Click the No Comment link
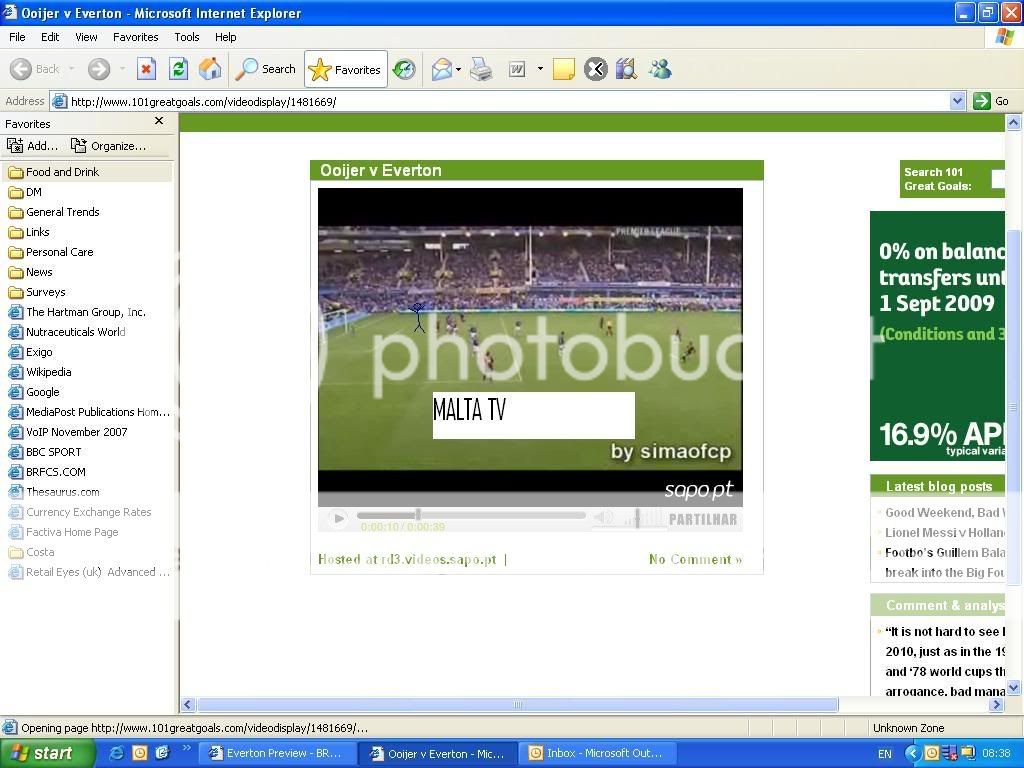Viewport: 1024px width, 768px height. pyautogui.click(x=695, y=559)
